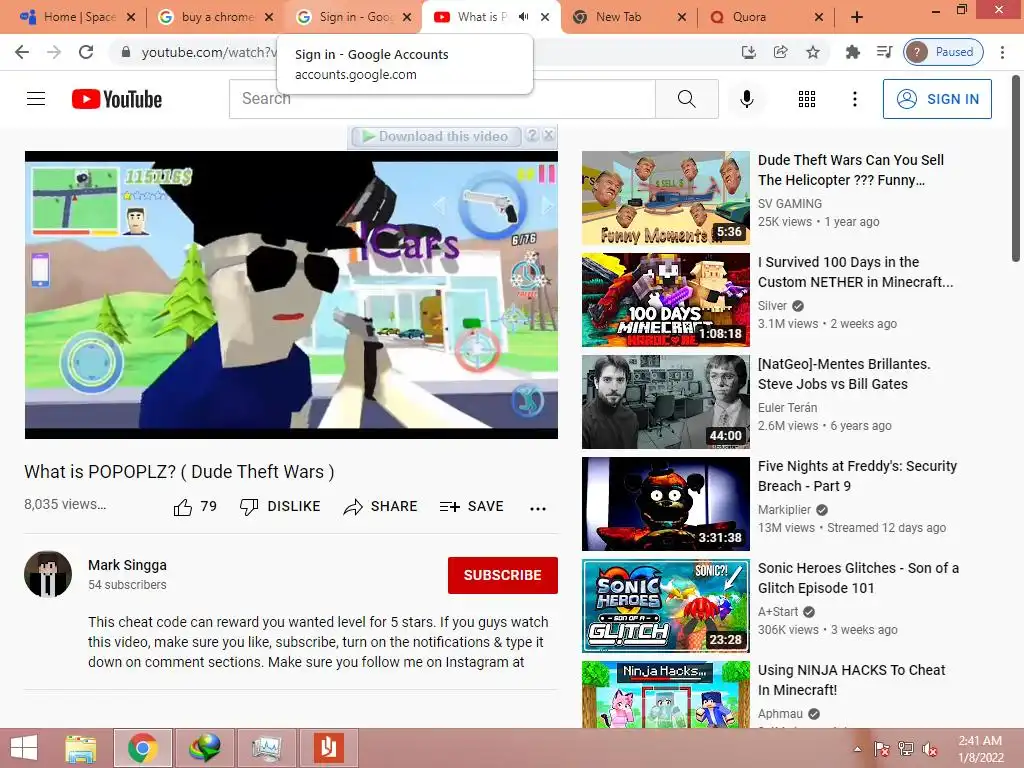The width and height of the screenshot is (1024, 768).
Task: Close the YouTube tab
Action: (x=545, y=17)
